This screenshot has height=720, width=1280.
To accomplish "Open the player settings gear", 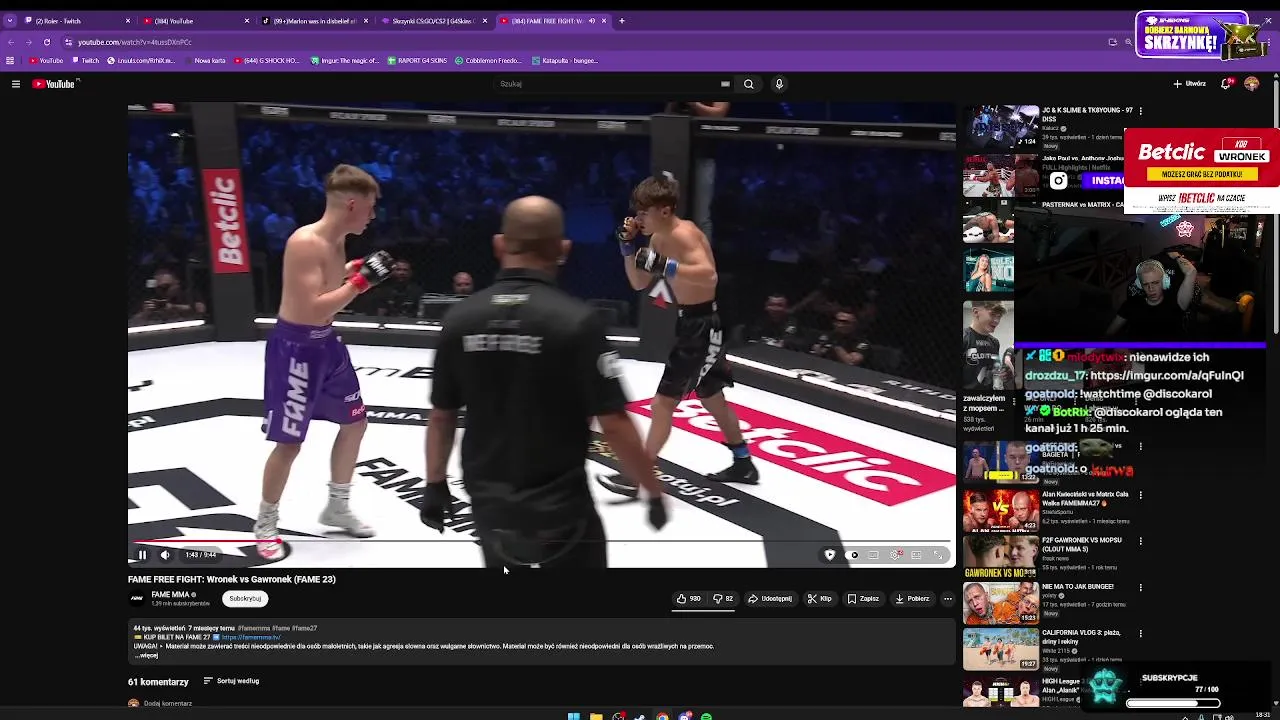I will [895, 555].
